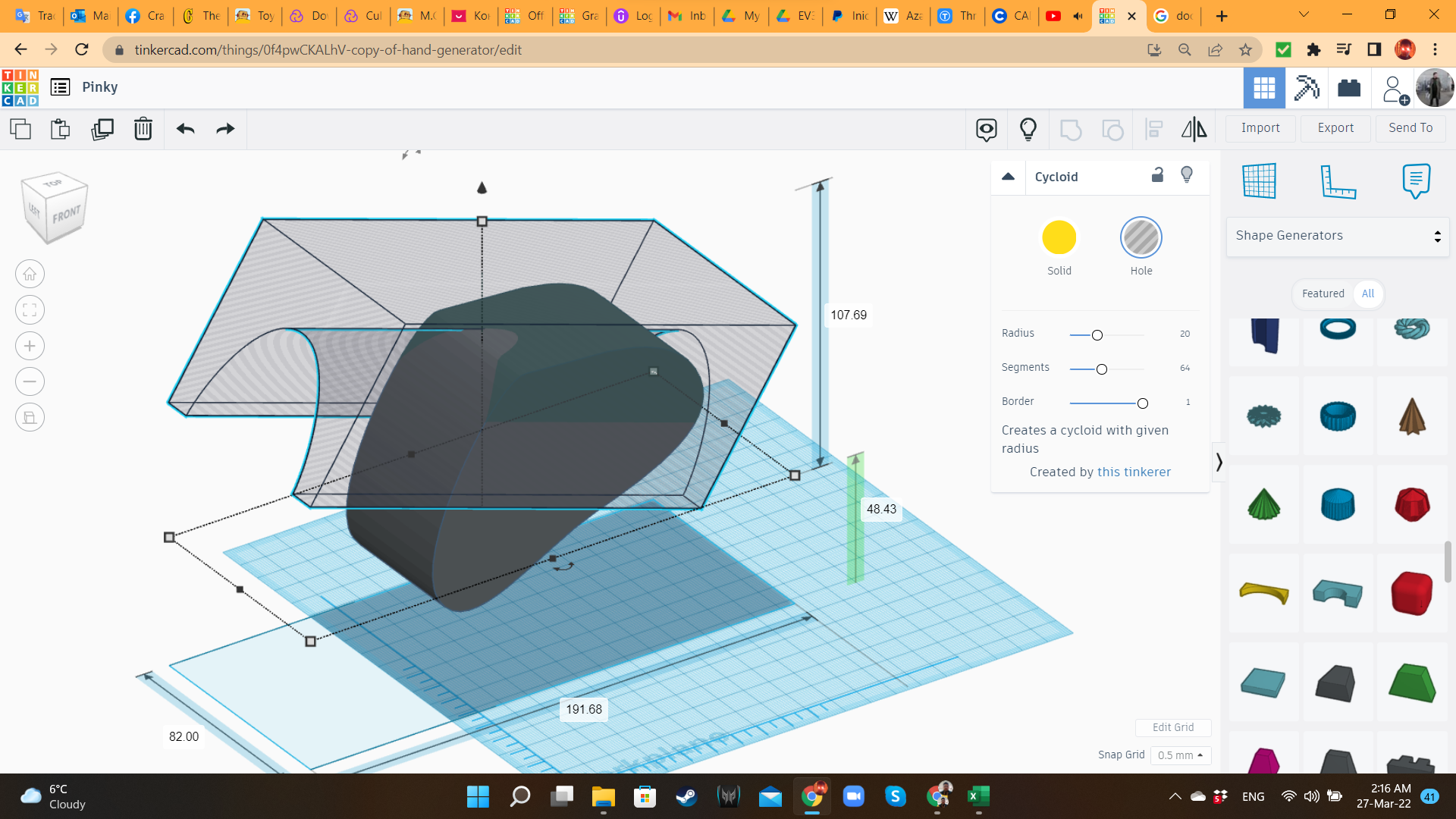Click the browser bookmark star icon

point(1245,50)
